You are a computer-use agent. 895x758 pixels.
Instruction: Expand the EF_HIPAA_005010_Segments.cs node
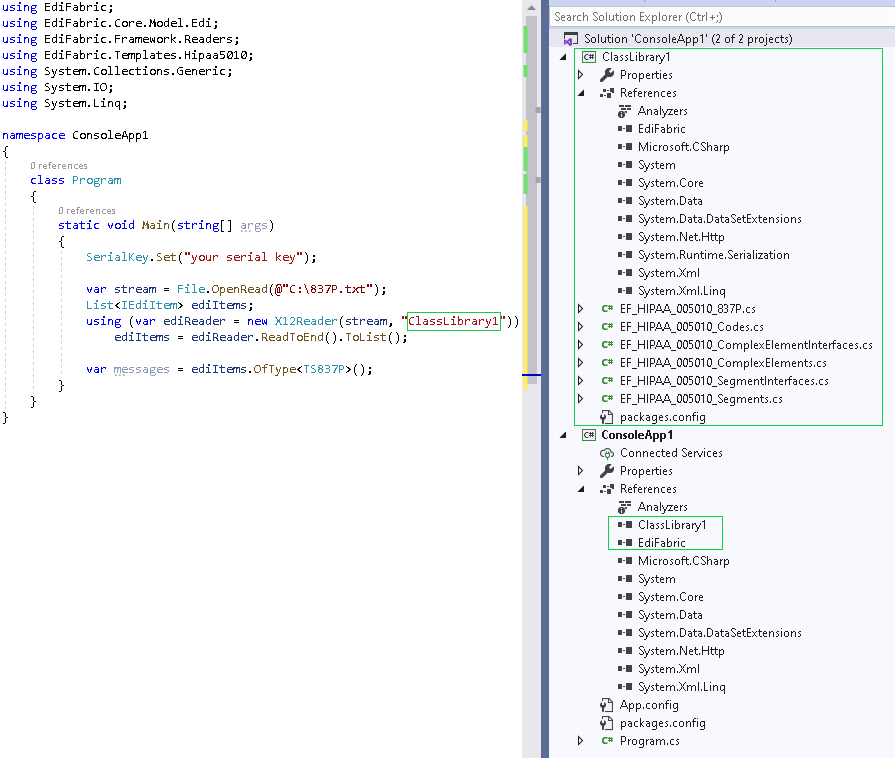point(580,398)
